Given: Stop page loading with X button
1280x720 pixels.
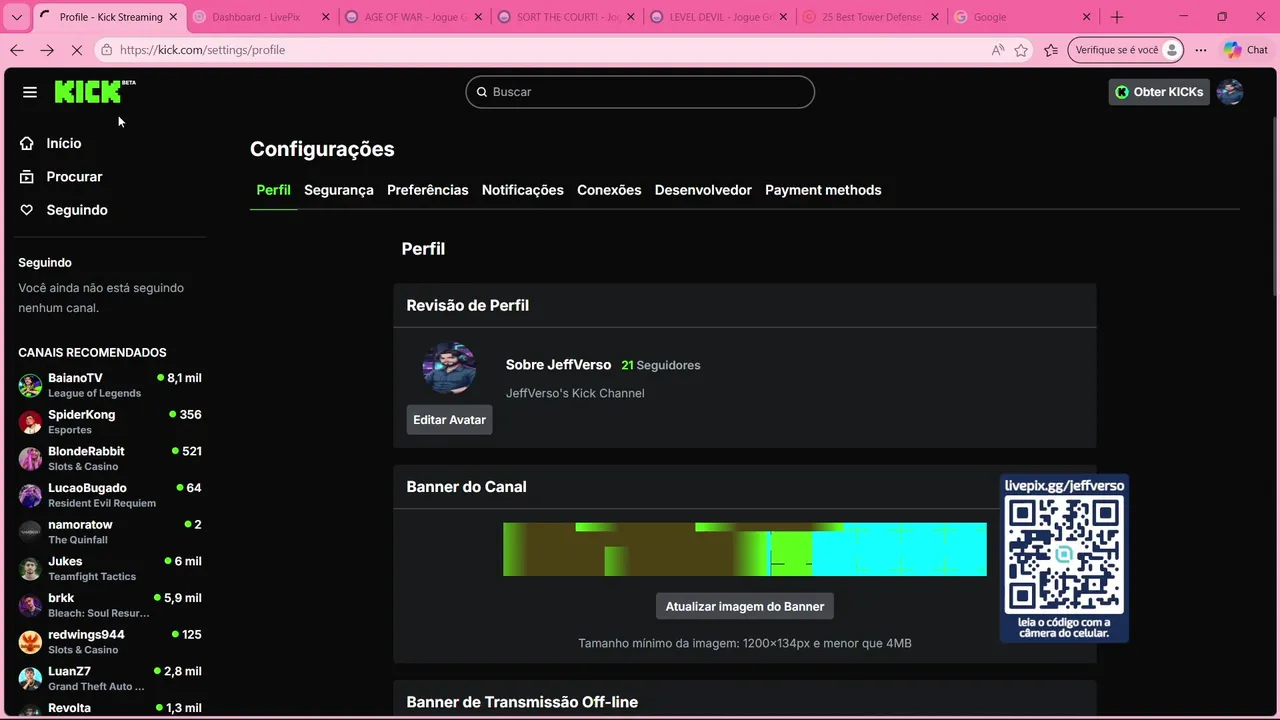Looking at the screenshot, I should [77, 50].
